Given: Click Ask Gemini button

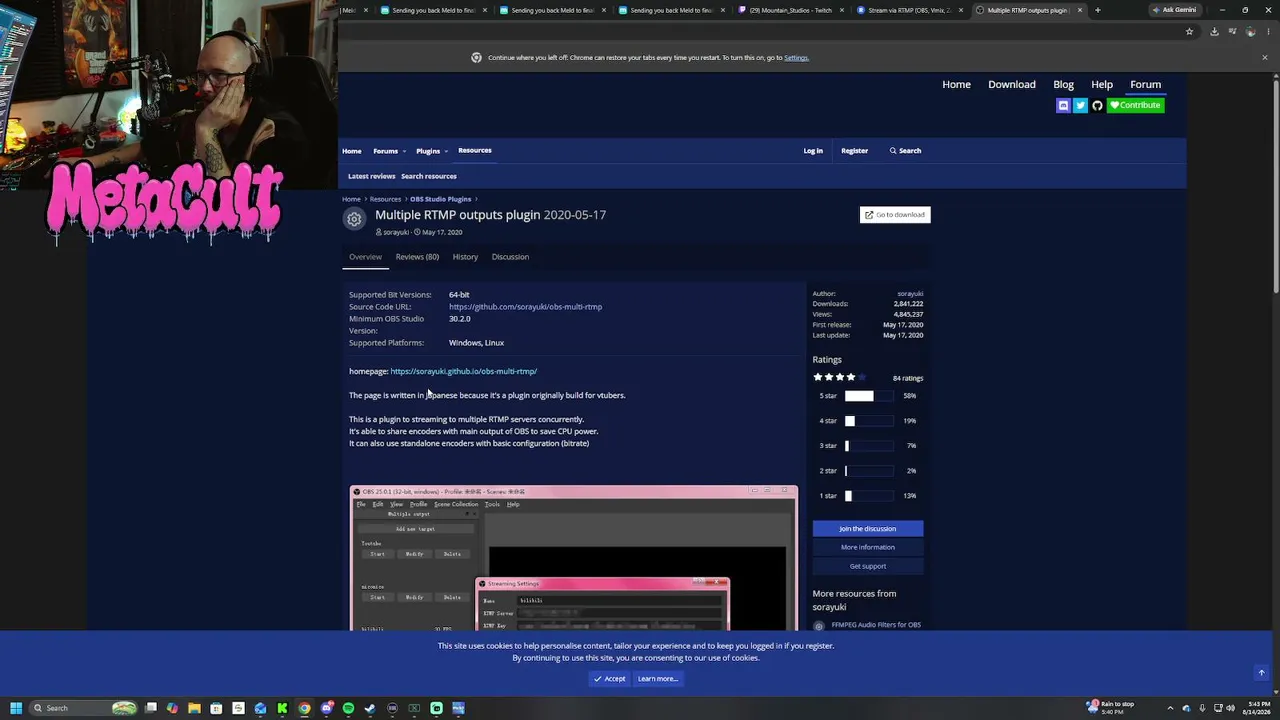Looking at the screenshot, I should [1174, 10].
